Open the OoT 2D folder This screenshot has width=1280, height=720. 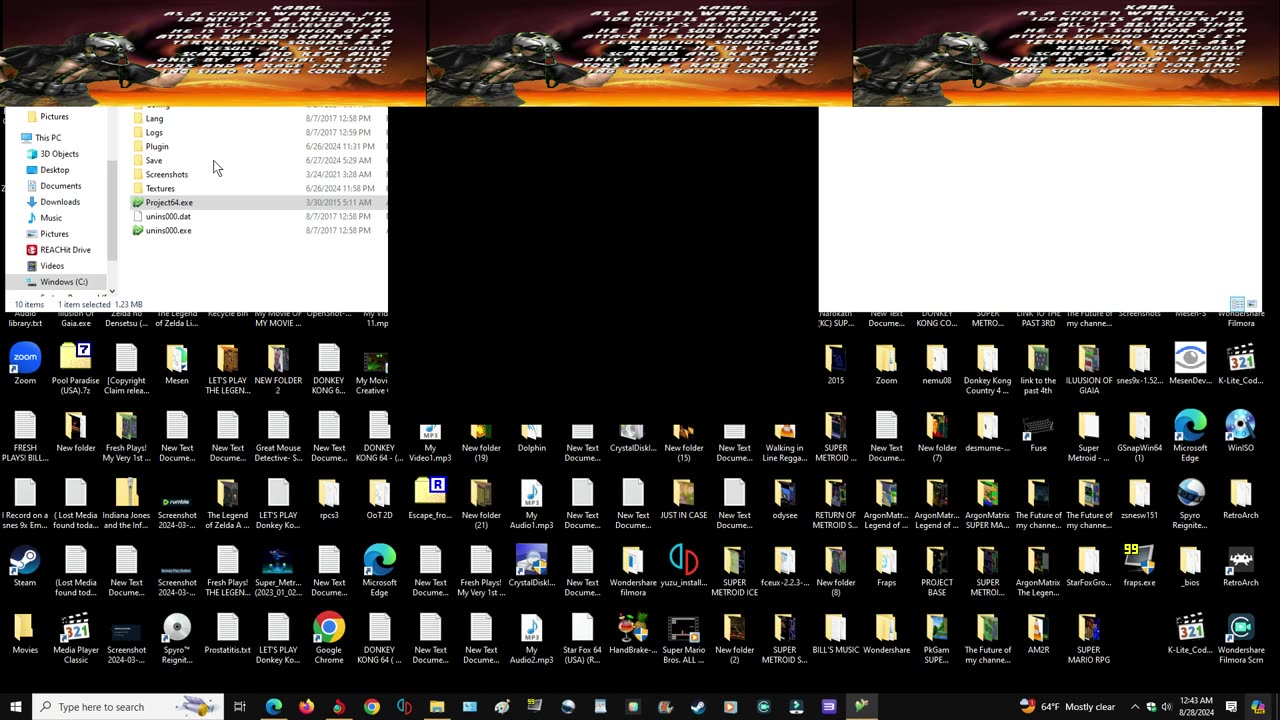coord(380,499)
